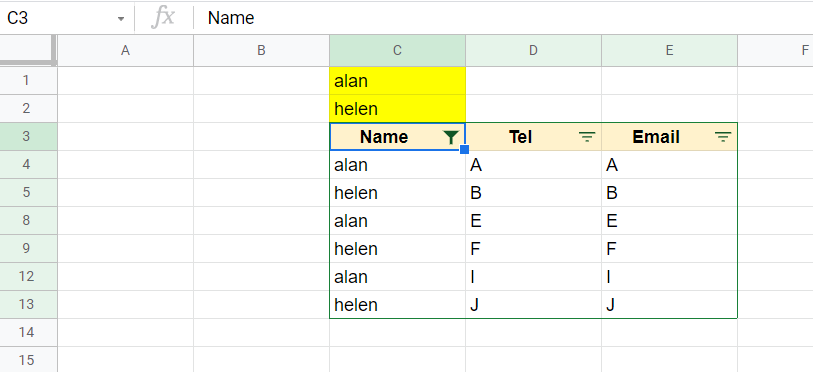Click Tel cell I in row 12
The width and height of the screenshot is (813, 372).
click(534, 277)
